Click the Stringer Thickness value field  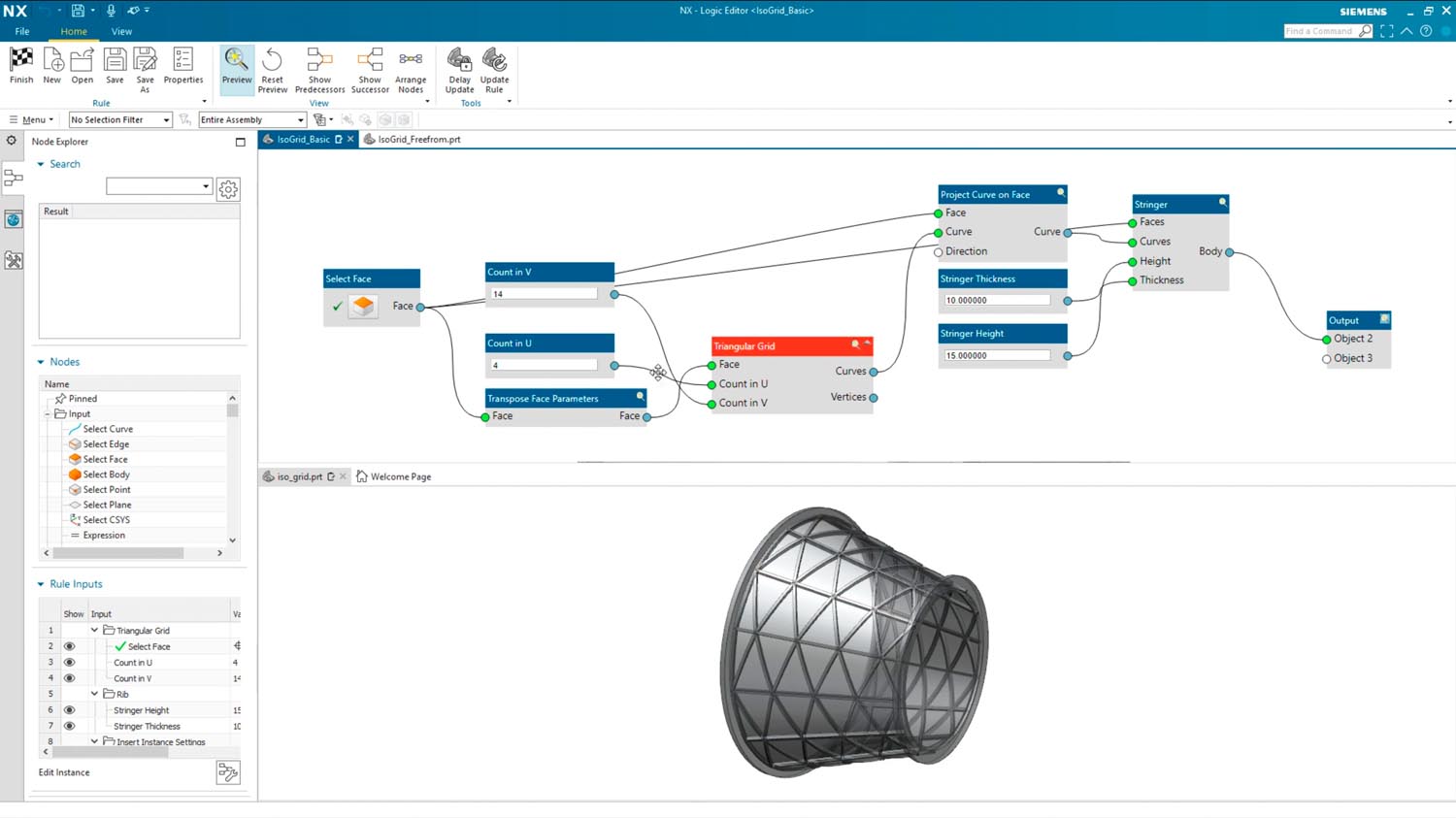click(x=996, y=301)
